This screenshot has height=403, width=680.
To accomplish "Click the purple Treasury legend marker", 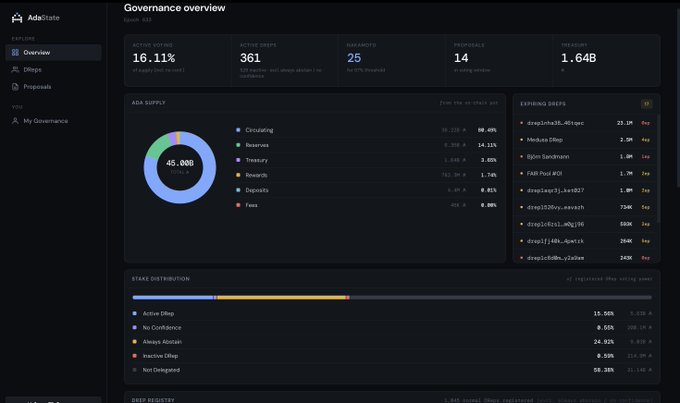I will pos(238,160).
